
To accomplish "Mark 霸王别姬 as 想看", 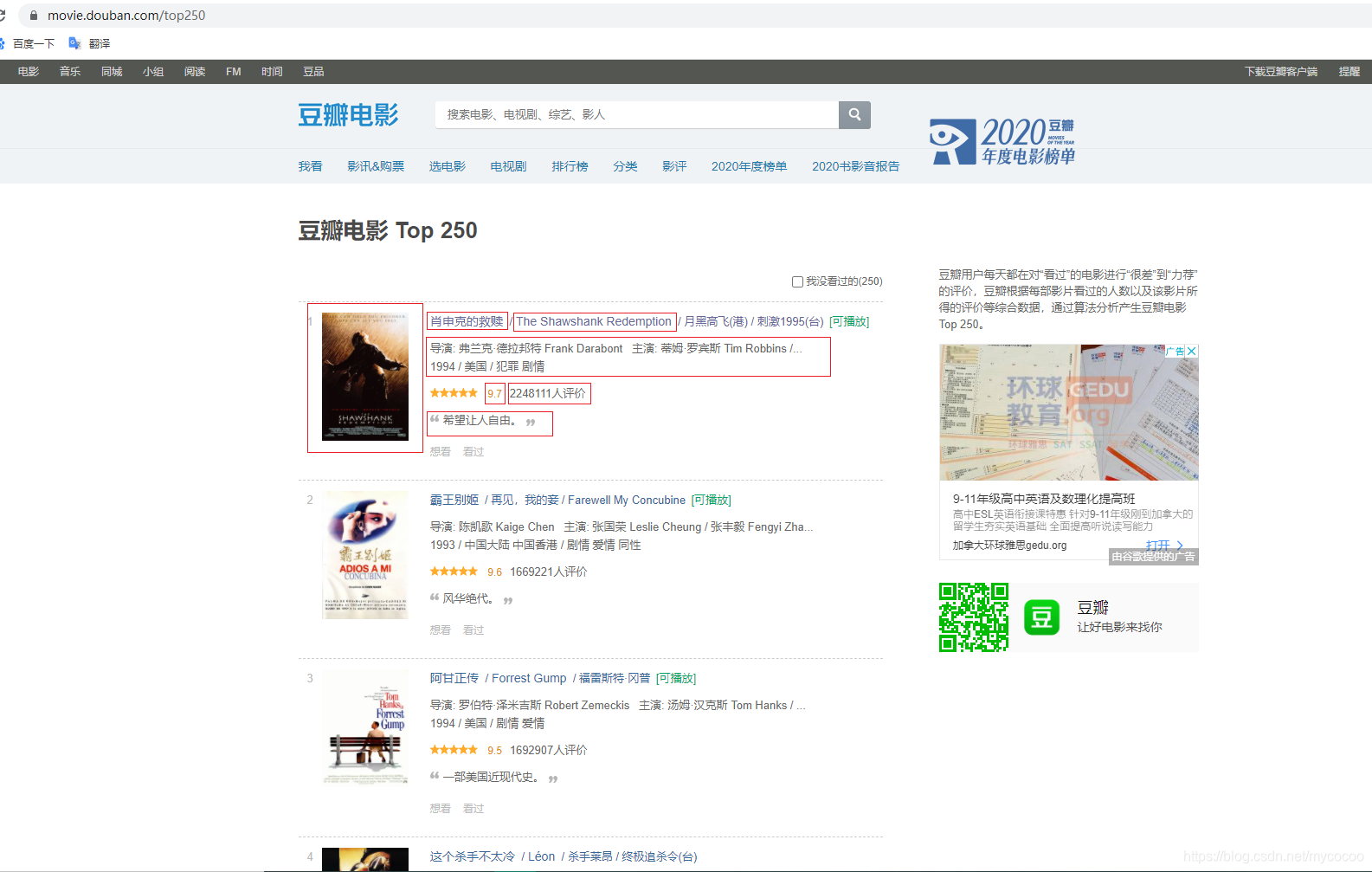I will 441,630.
